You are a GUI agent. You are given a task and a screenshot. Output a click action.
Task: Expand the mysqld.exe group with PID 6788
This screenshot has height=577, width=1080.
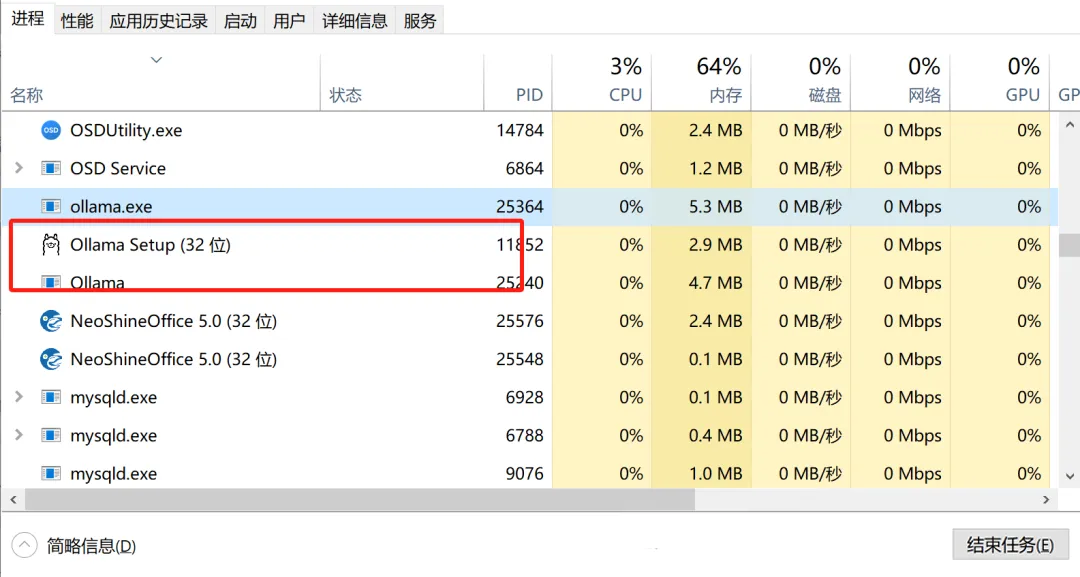[19, 435]
